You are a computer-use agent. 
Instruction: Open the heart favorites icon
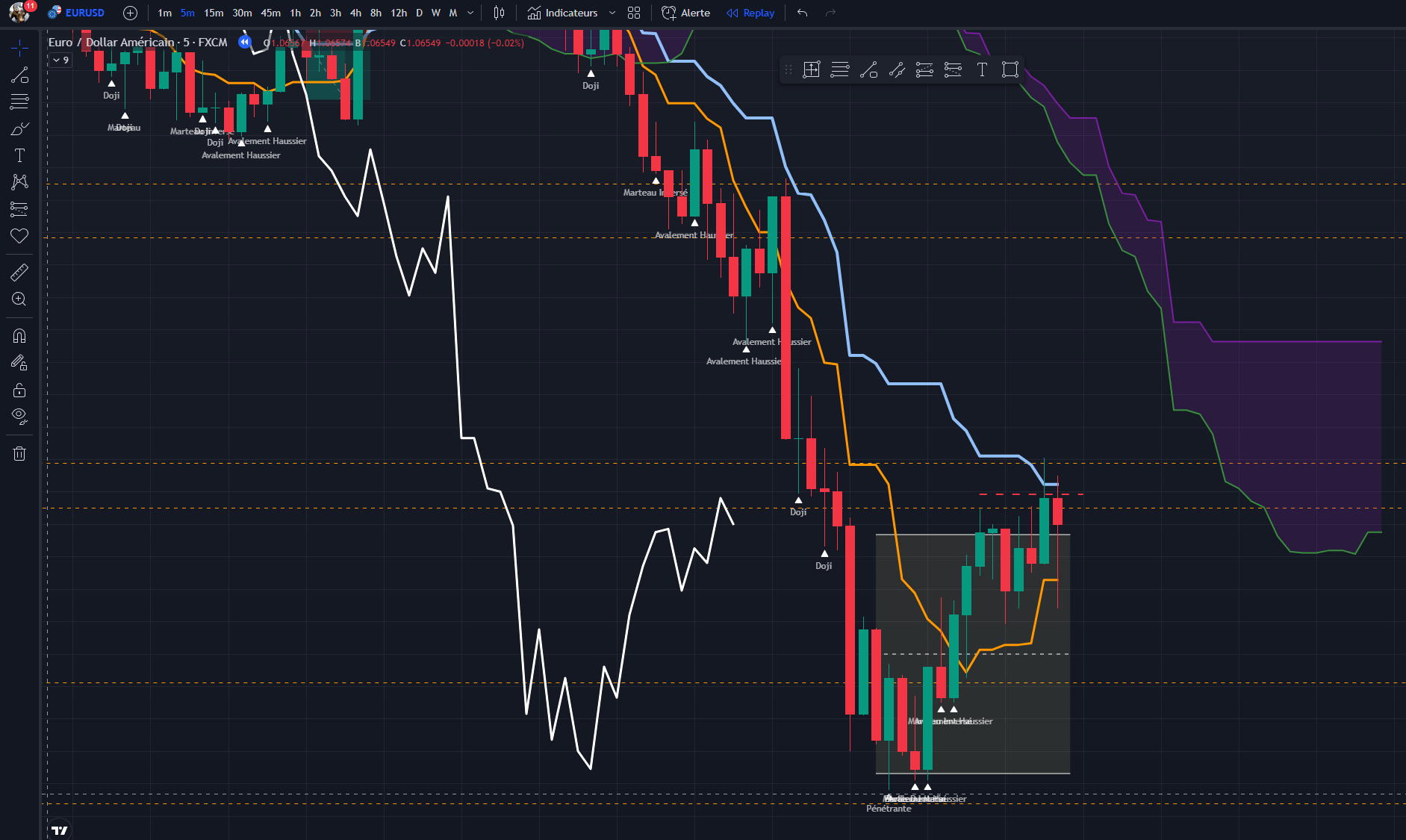(19, 236)
